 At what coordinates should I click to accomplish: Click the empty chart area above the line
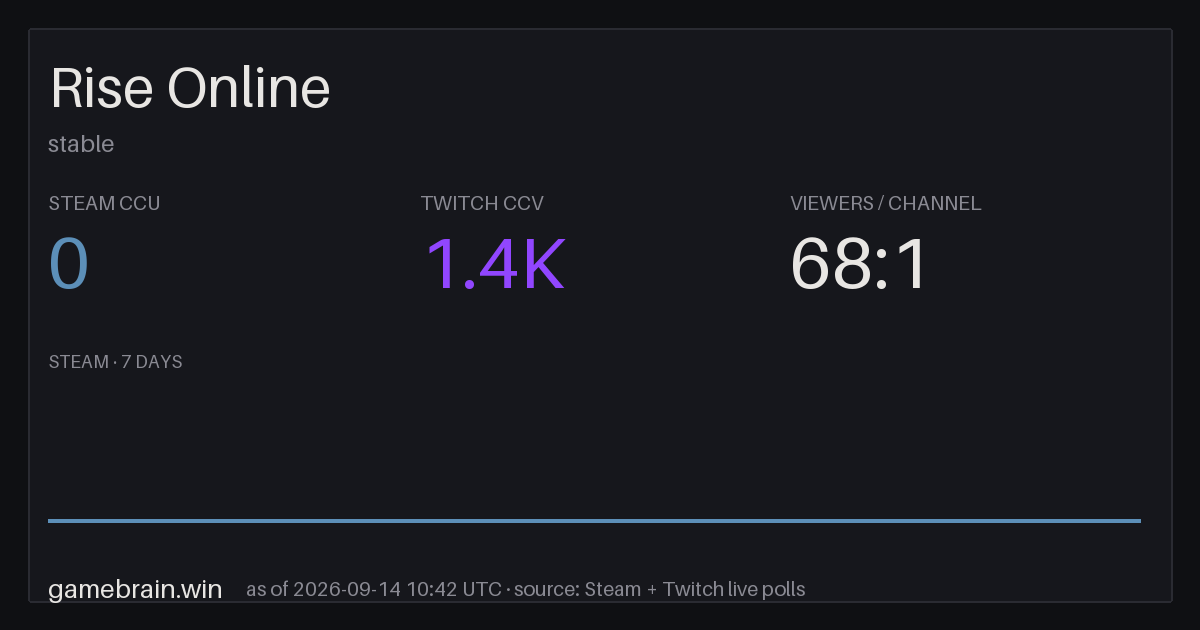594,445
